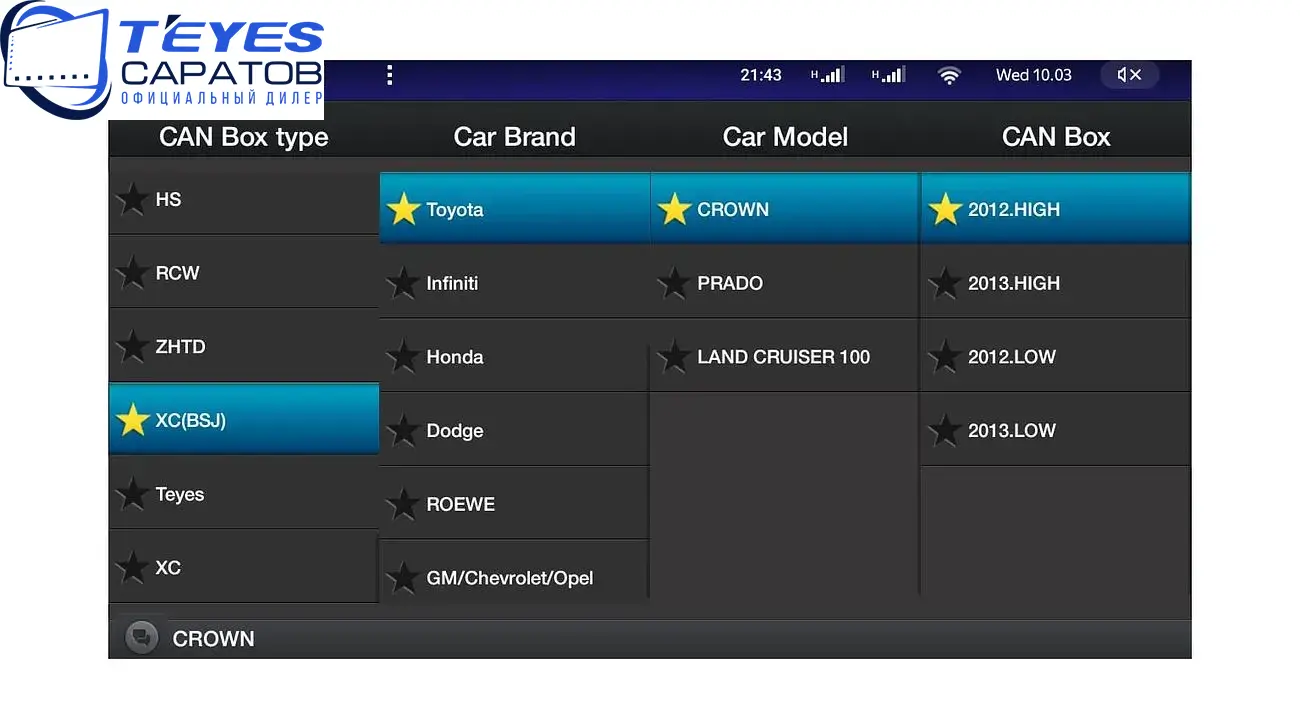This screenshot has width=1300, height=719.
Task: Choose GM/Chevrolet/Opel car brand
Action: coord(515,572)
